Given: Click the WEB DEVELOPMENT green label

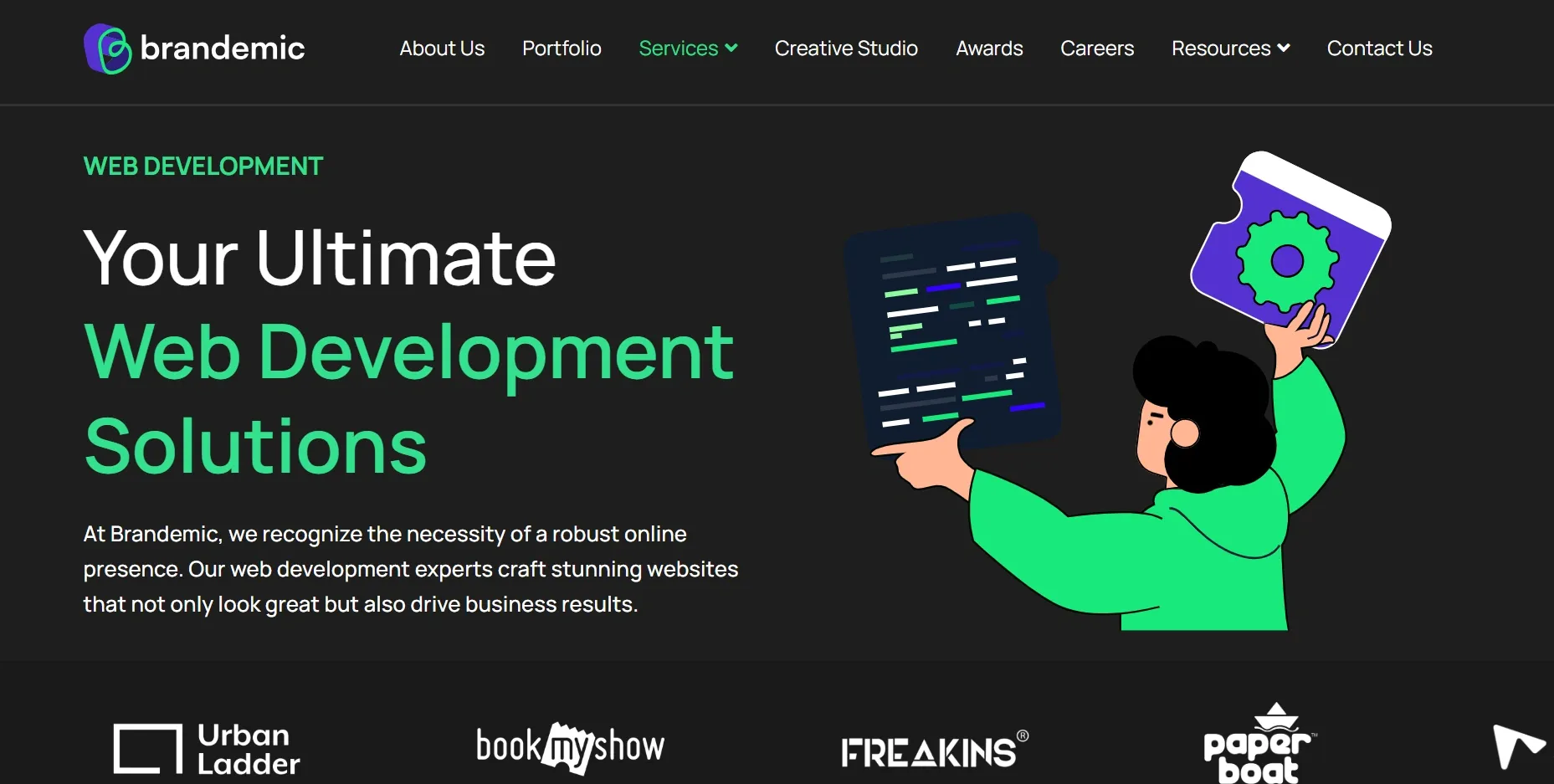Looking at the screenshot, I should [203, 167].
